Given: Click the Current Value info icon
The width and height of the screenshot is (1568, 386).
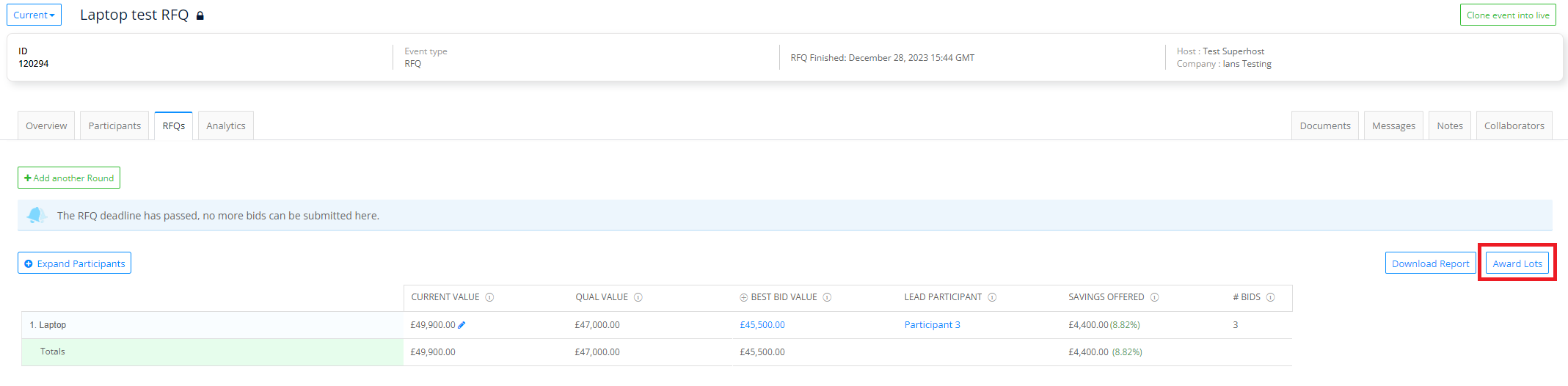Looking at the screenshot, I should [489, 297].
